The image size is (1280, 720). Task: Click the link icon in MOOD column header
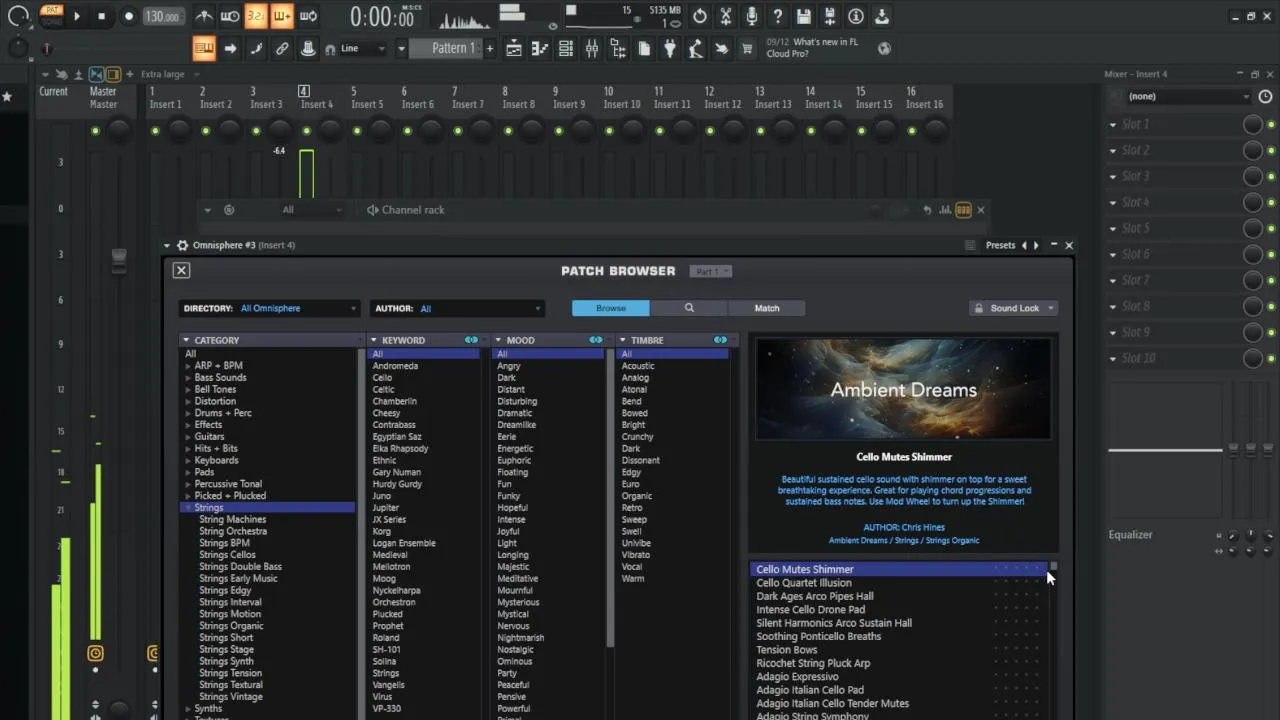point(596,340)
